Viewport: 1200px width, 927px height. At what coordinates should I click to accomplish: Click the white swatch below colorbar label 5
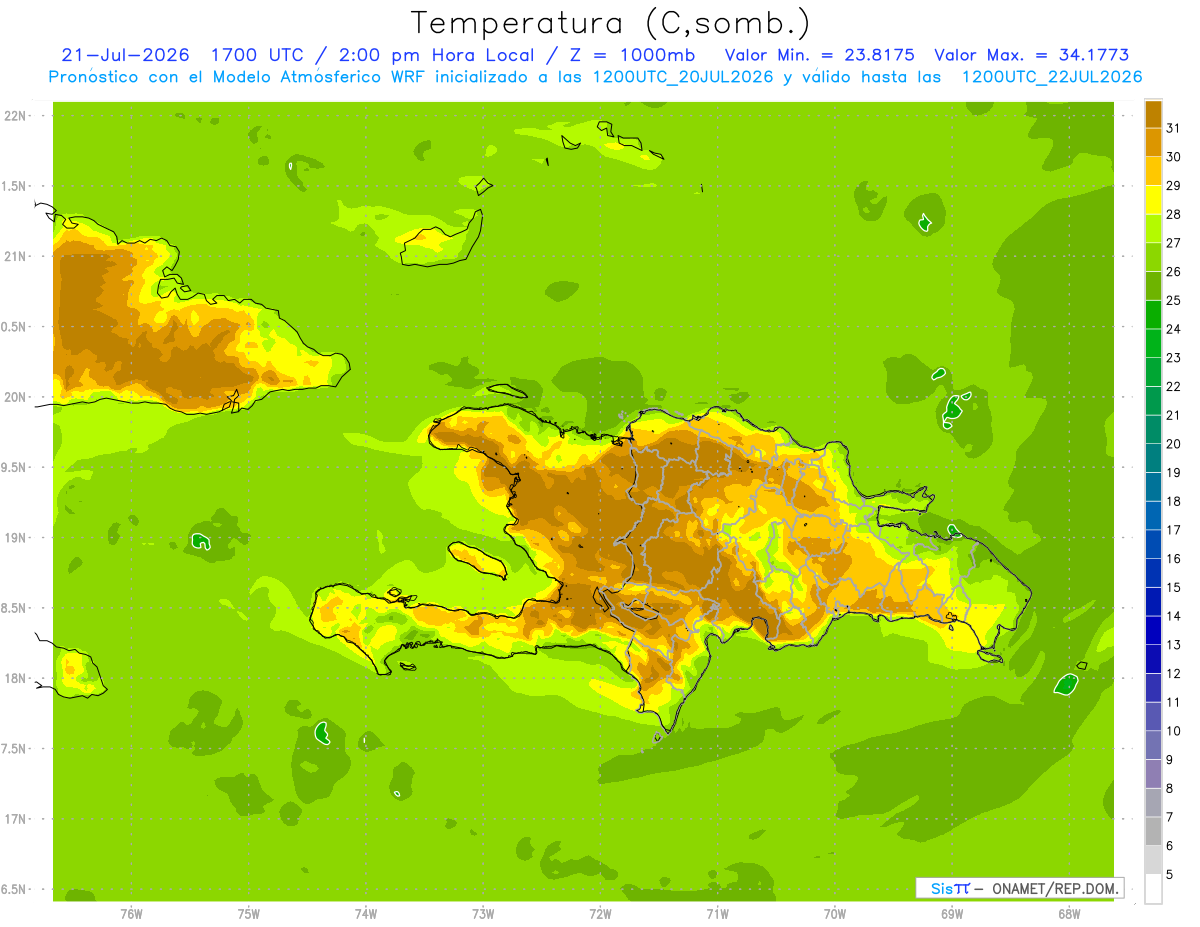point(1153,889)
